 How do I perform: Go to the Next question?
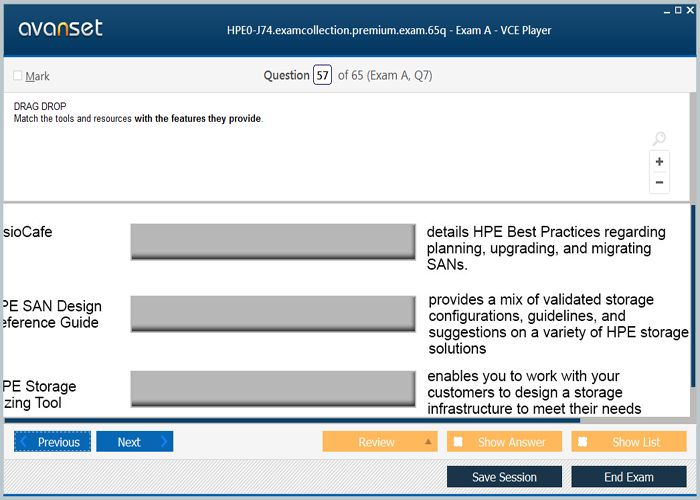(134, 442)
